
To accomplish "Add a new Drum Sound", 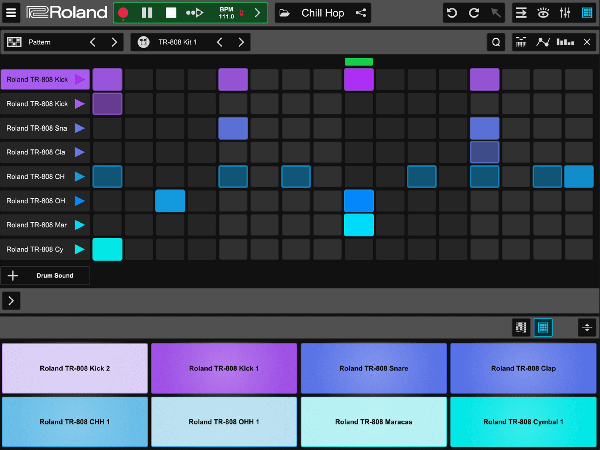I will 45,276.
